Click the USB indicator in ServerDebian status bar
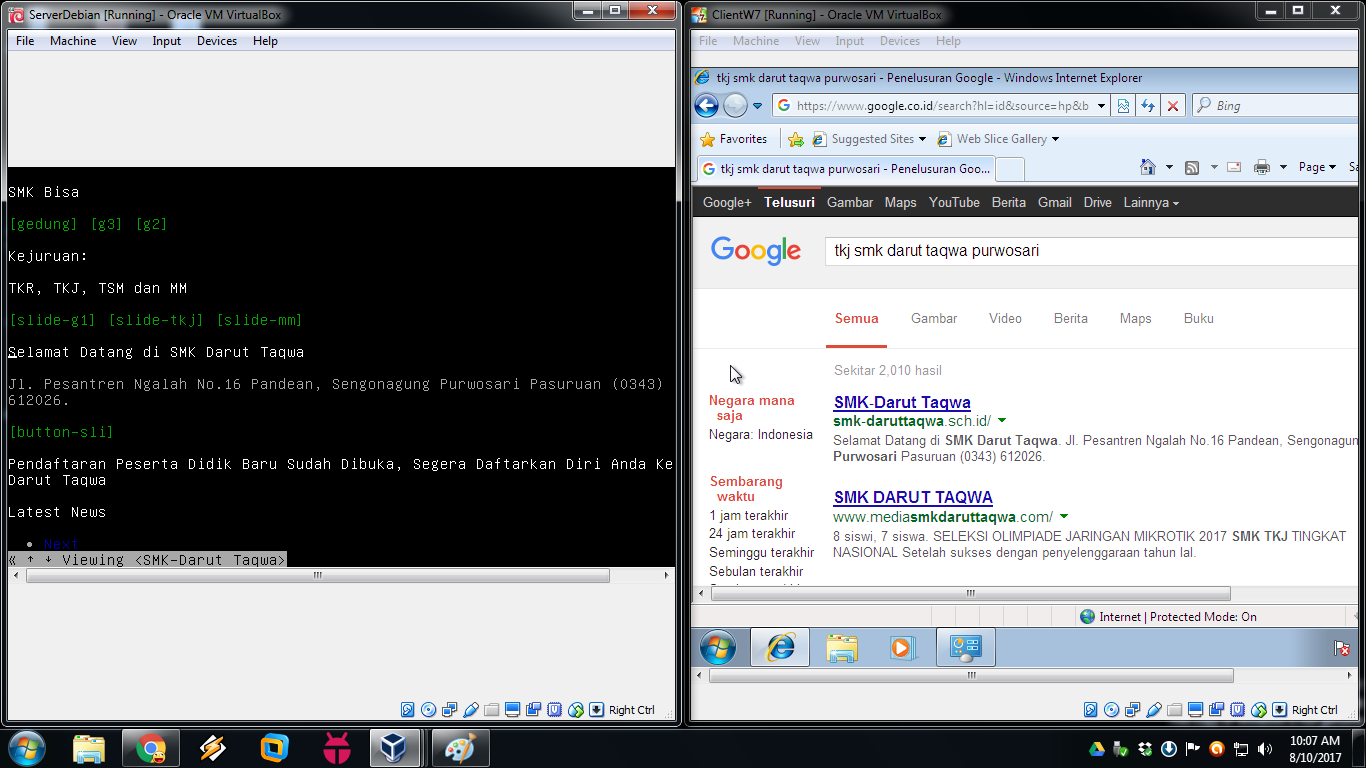This screenshot has width=1366, height=768. [471, 710]
